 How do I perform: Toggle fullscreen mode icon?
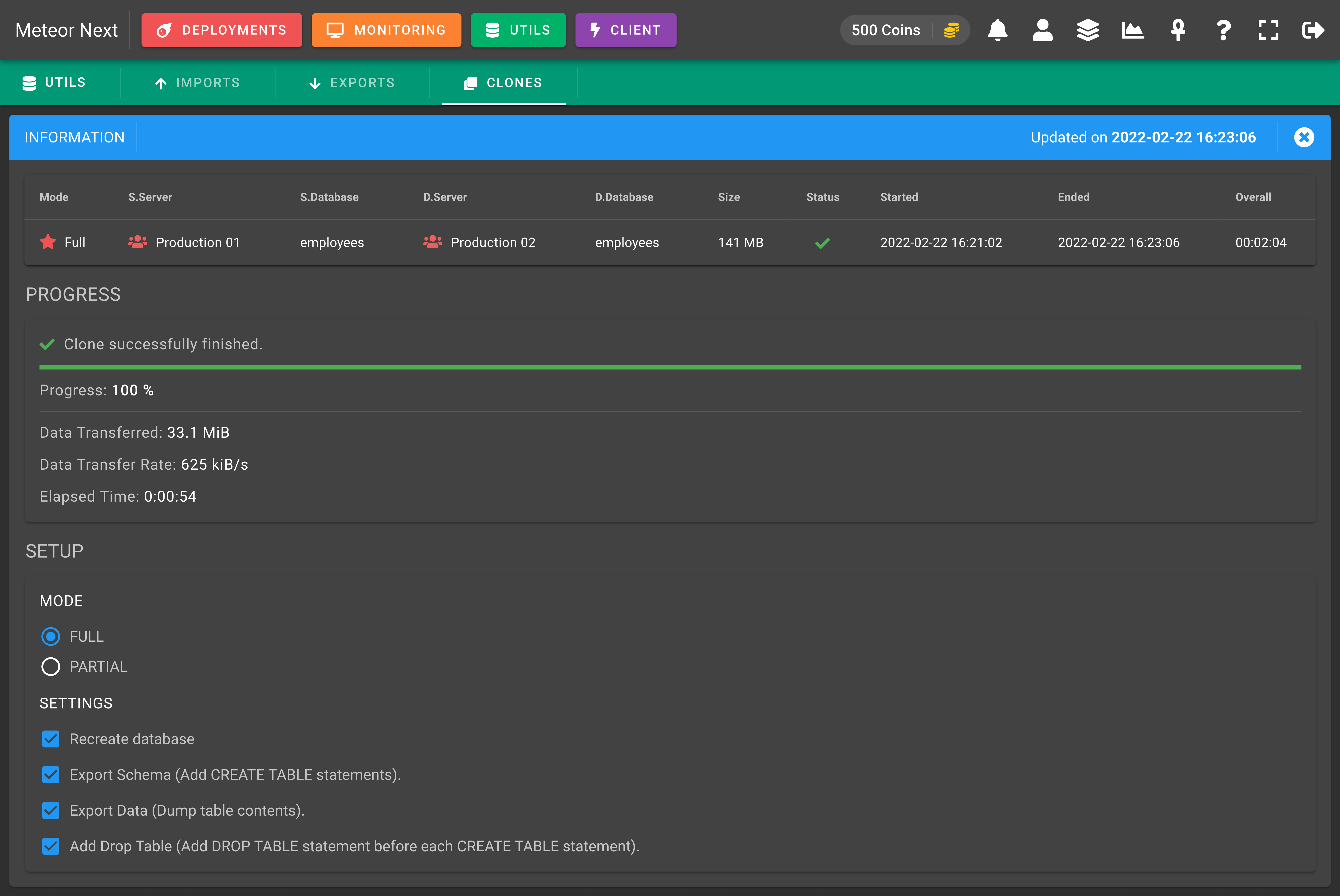point(1268,30)
